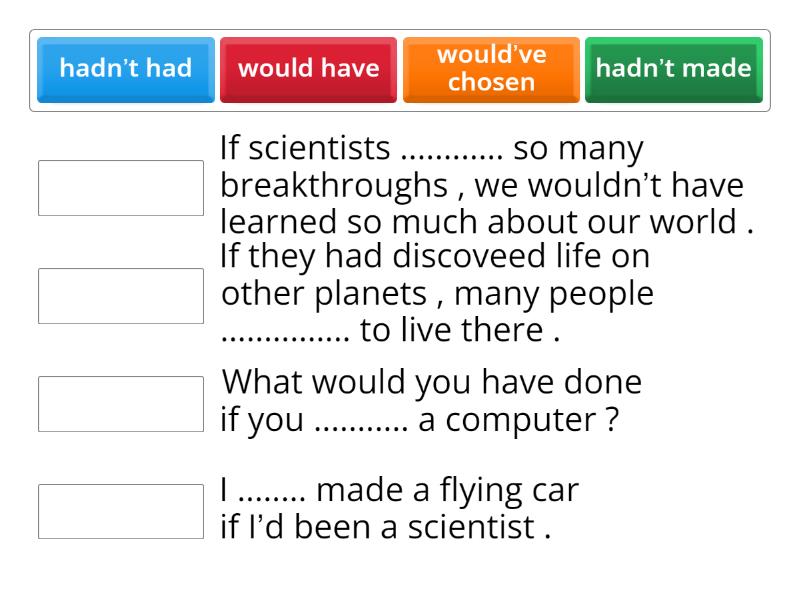Select the green "hadn't made" tile
The height and width of the screenshot is (600, 800).
pyautogui.click(x=674, y=69)
